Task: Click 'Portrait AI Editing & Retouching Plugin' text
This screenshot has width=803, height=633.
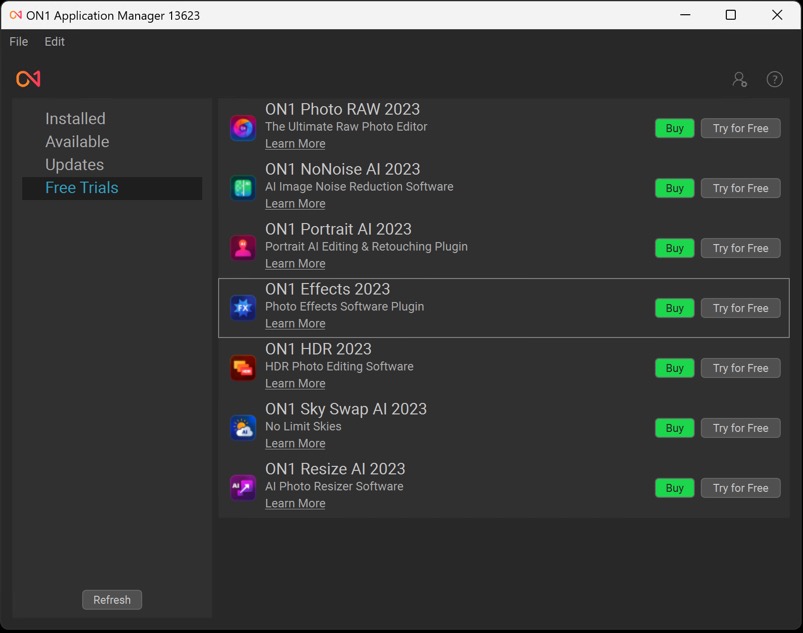Action: click(366, 246)
